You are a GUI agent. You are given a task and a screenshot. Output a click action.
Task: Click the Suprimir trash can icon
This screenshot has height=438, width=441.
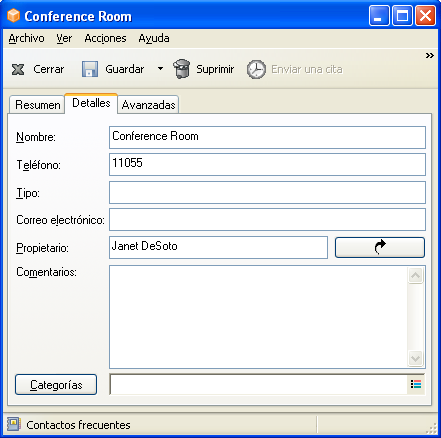click(182, 69)
